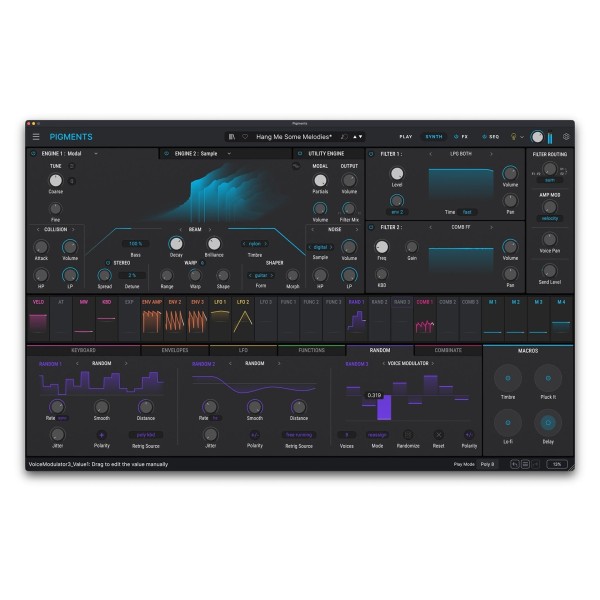Click the CPU percentage meter
The image size is (600, 600).
(557, 464)
